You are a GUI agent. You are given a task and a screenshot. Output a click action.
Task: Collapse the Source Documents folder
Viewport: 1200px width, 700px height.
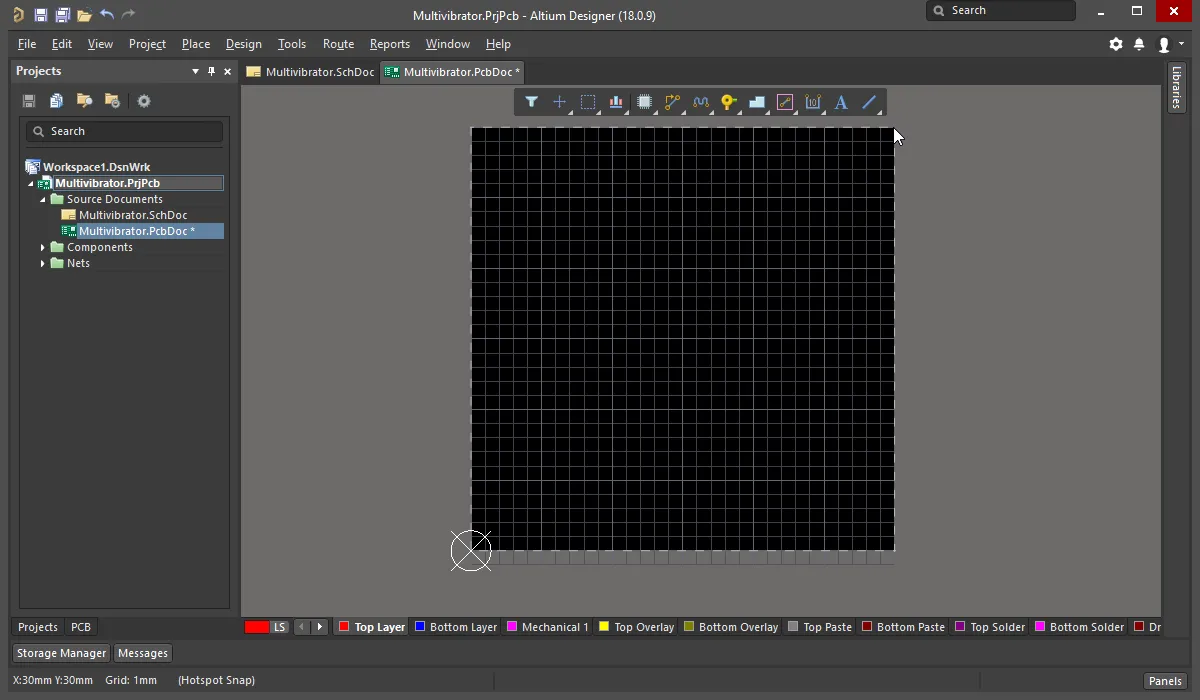click(43, 200)
